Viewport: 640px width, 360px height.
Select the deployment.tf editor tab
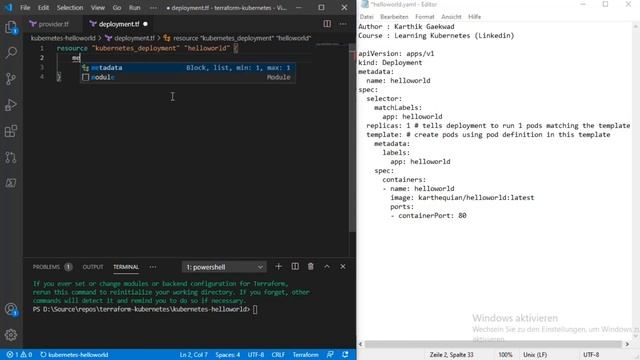(118, 24)
